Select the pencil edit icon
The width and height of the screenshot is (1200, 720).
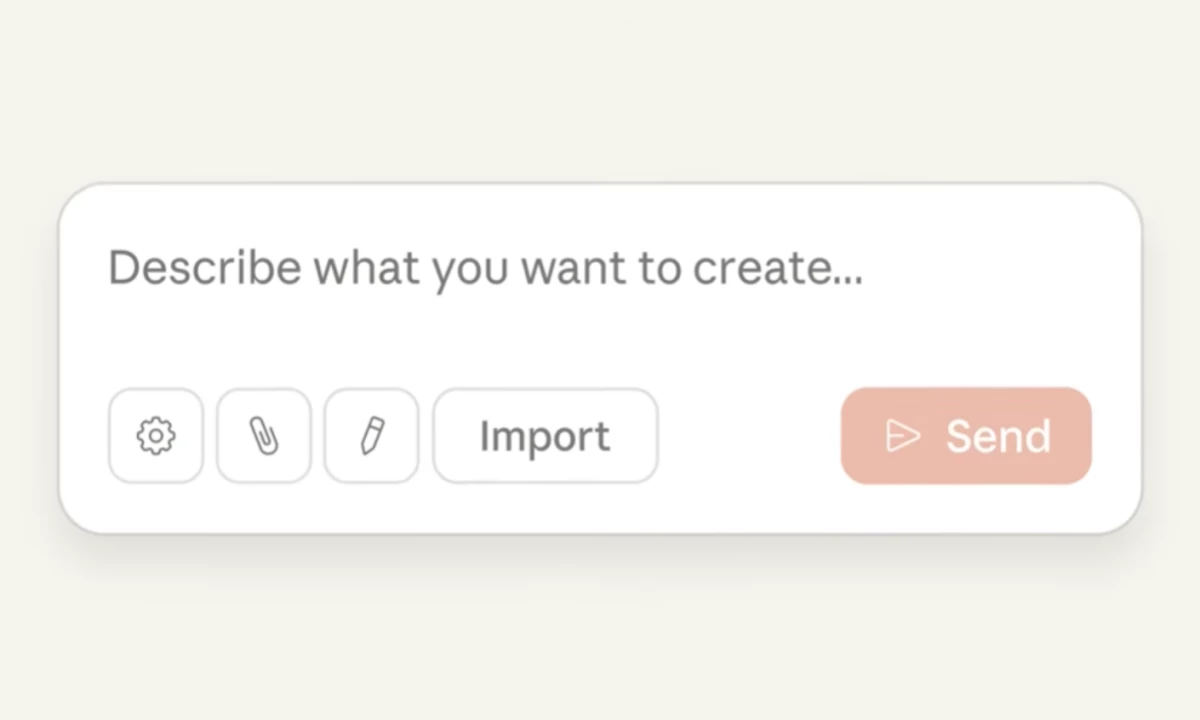click(x=371, y=436)
